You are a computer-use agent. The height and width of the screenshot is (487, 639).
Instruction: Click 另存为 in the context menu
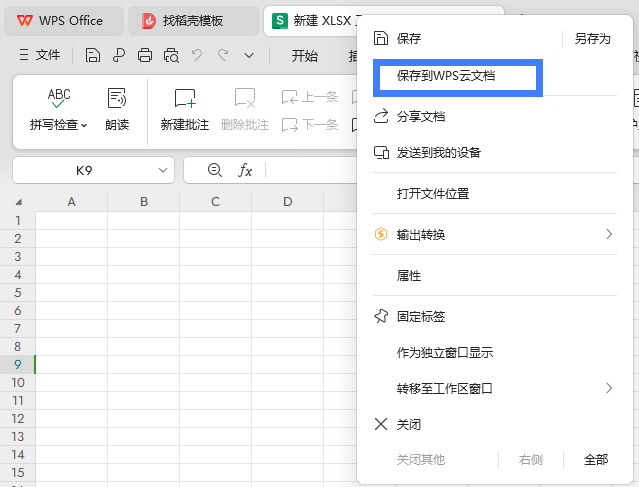(x=592, y=39)
